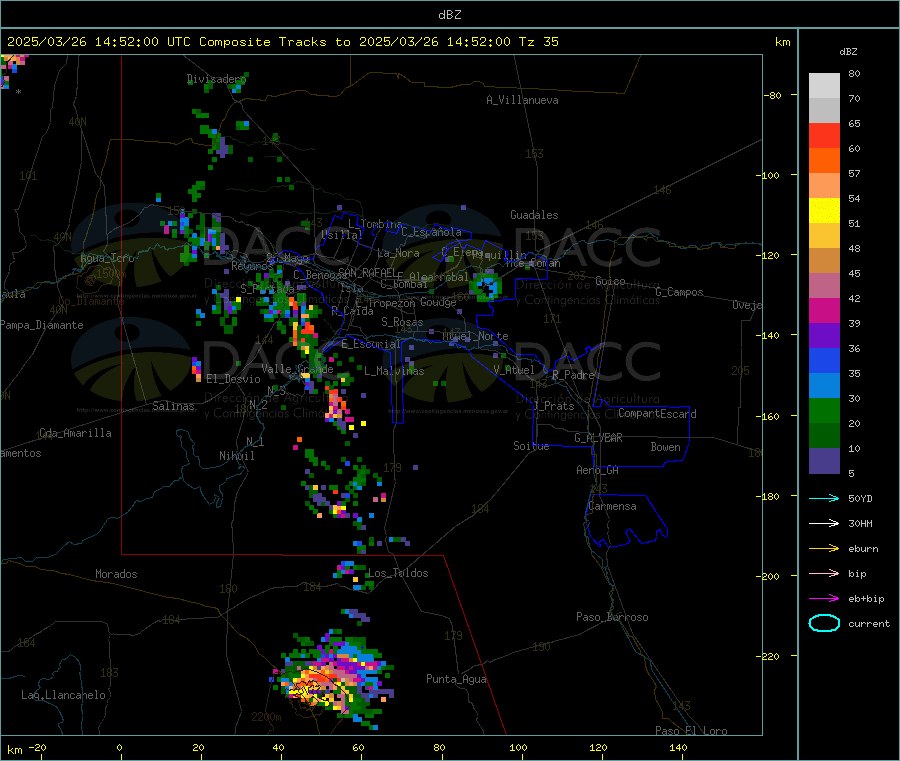The height and width of the screenshot is (761, 900).
Task: Click the El_Desvio location label
Action: (x=233, y=379)
